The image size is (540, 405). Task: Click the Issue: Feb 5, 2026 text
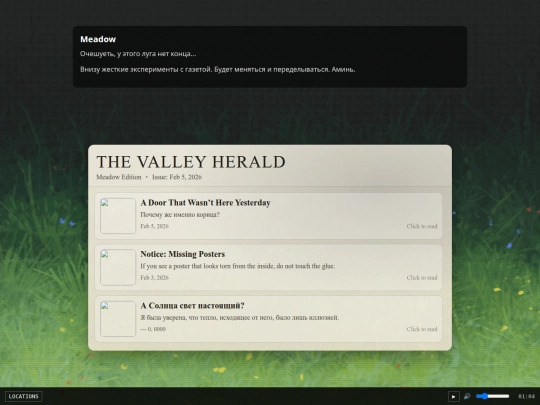(177, 177)
